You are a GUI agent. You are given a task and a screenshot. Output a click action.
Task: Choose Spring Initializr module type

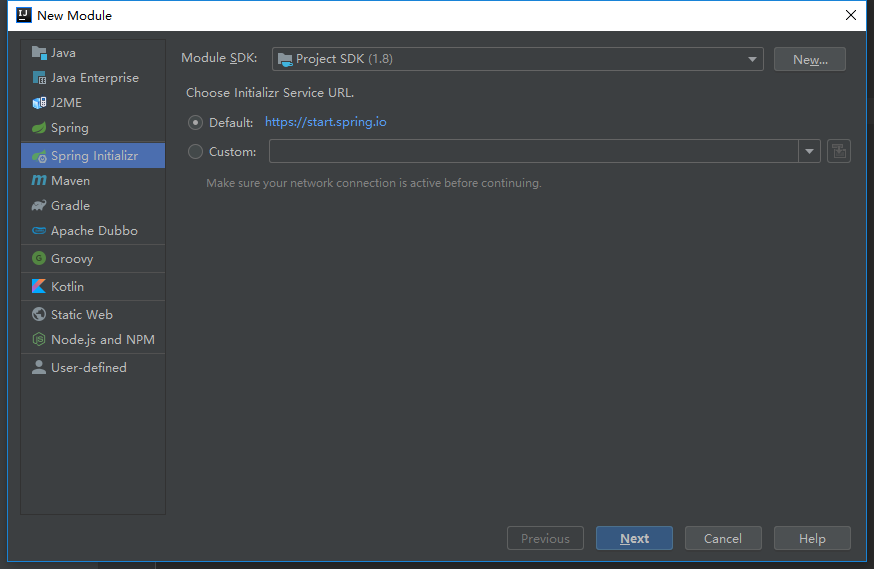point(93,155)
